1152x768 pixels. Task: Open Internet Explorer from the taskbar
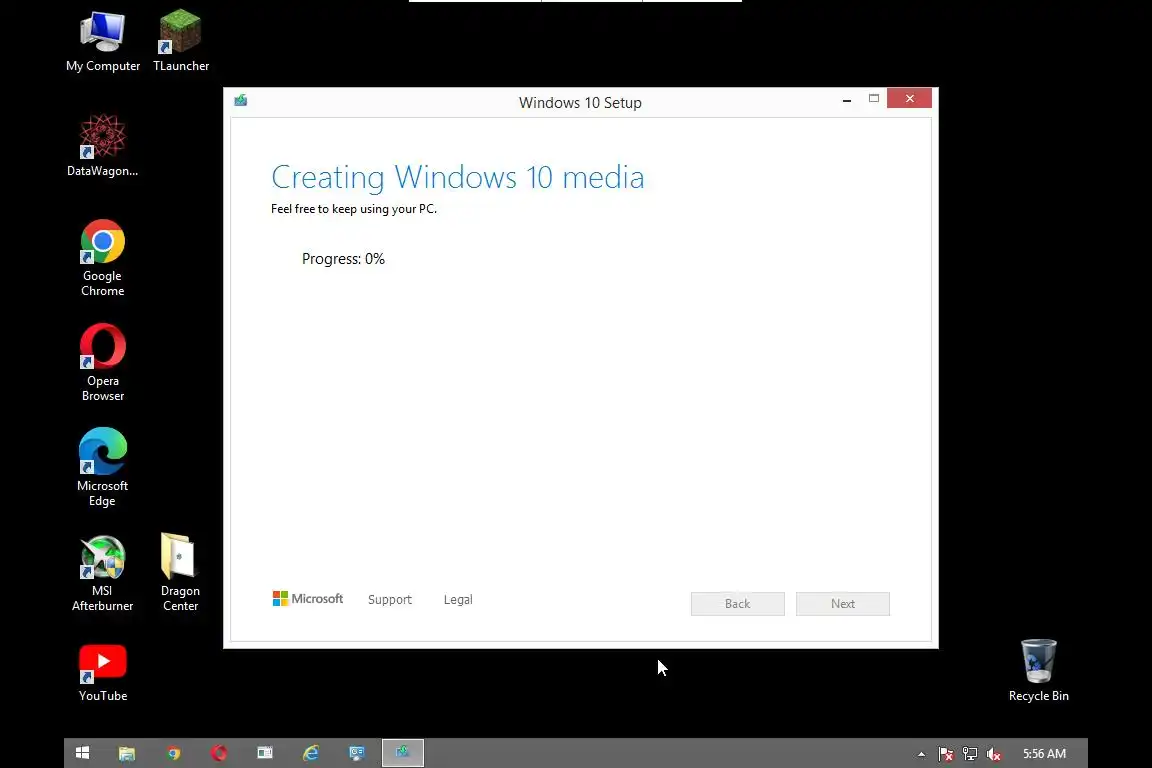coord(311,753)
